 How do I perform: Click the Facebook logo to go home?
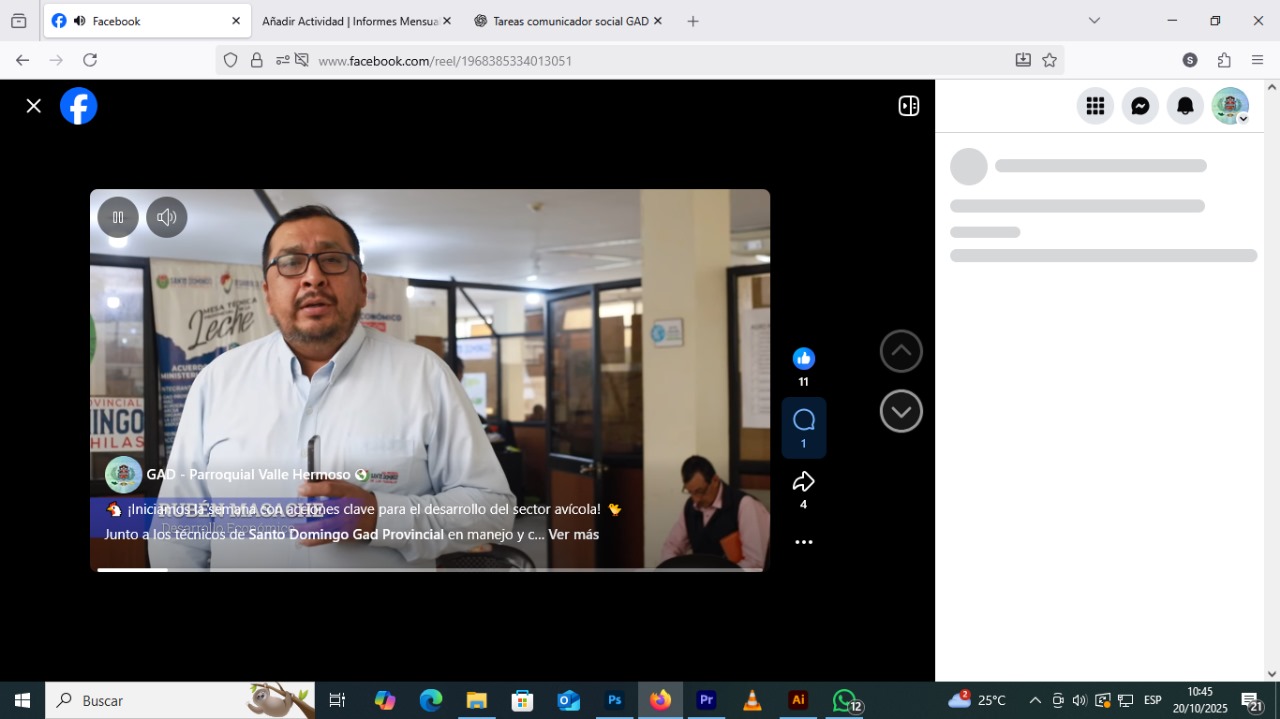pos(79,106)
